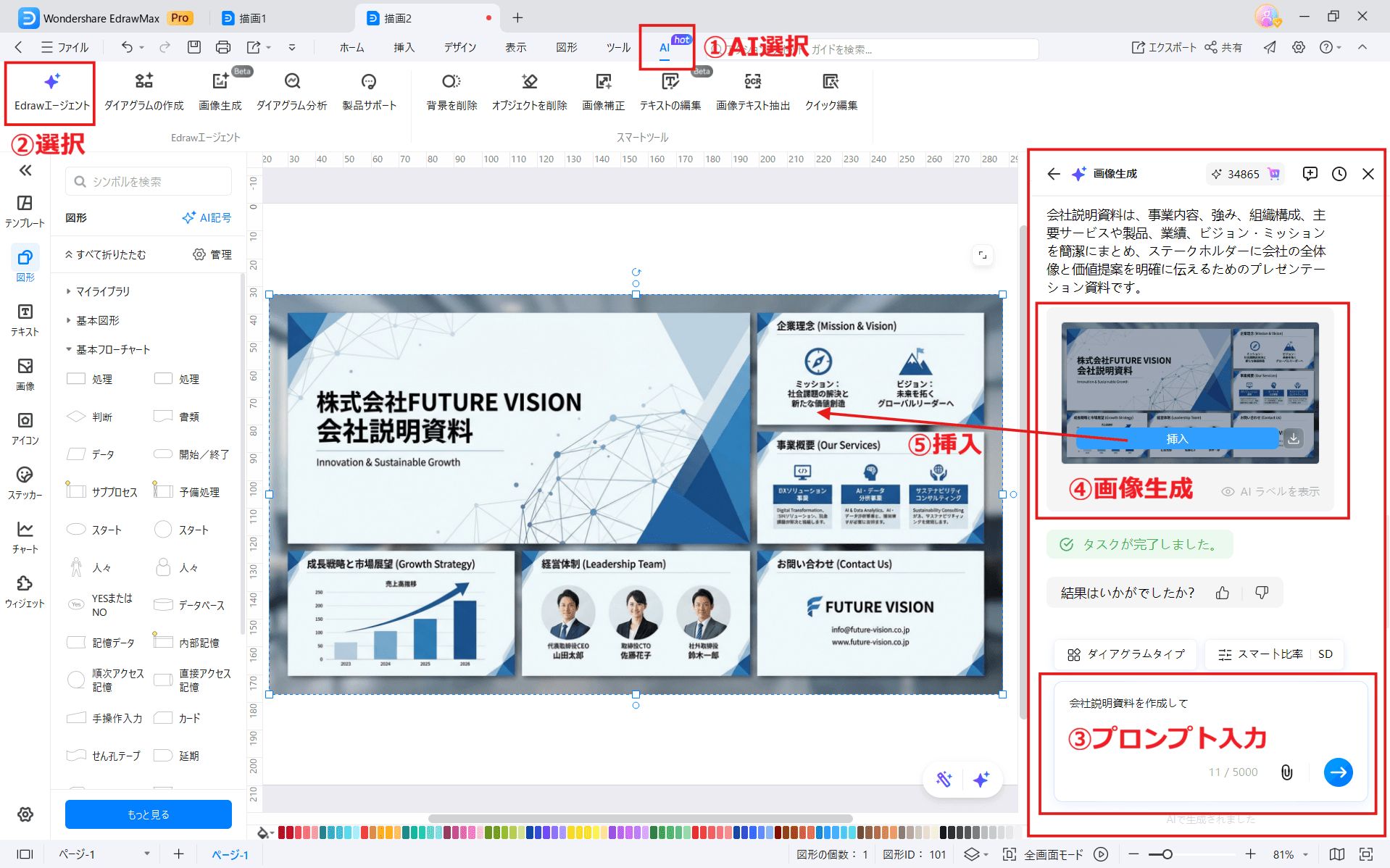The height and width of the screenshot is (868, 1390).
Task: Switch to the AI ribbon tab
Action: click(662, 47)
